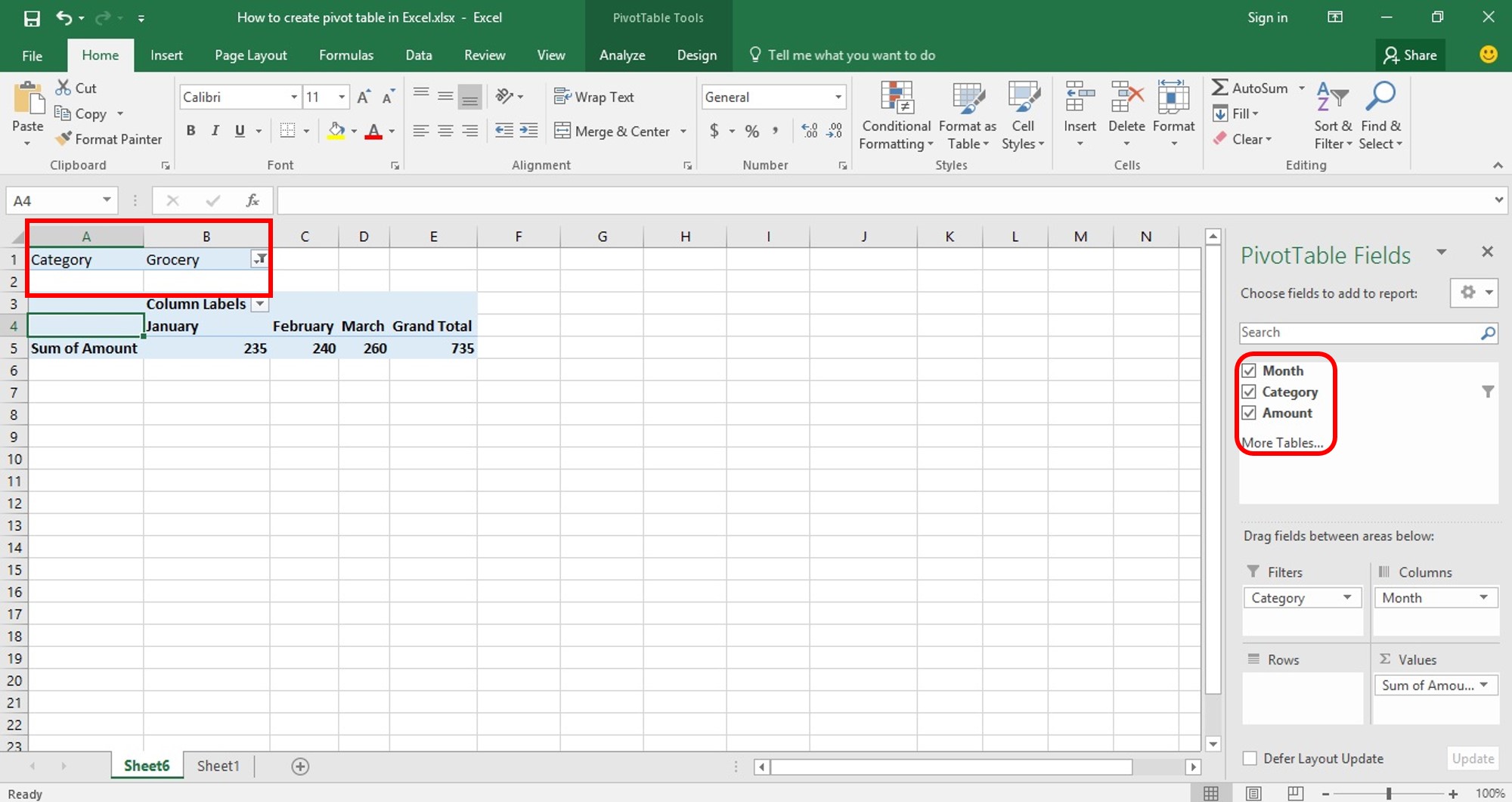Apply bold formatting
Viewport: 1512px width, 802px height.
click(191, 130)
